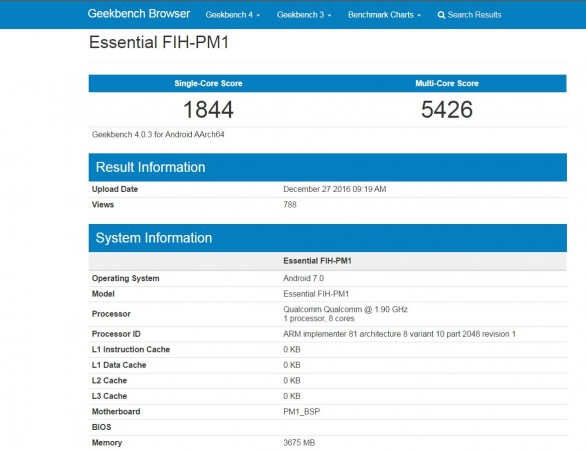Screen dimensions: 586x450
Task: Select the L1 Data Cache 0 KB value
Action: click(292, 365)
